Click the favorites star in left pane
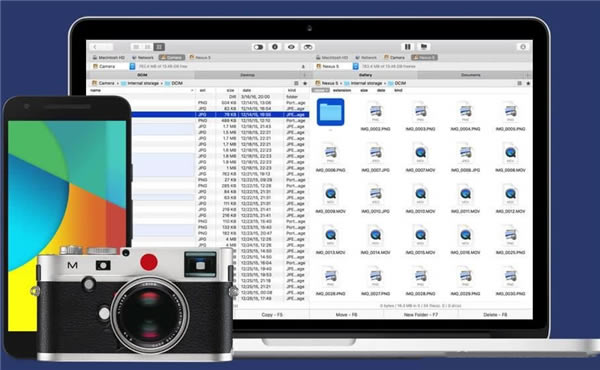The width and height of the screenshot is (600, 370). point(305,83)
